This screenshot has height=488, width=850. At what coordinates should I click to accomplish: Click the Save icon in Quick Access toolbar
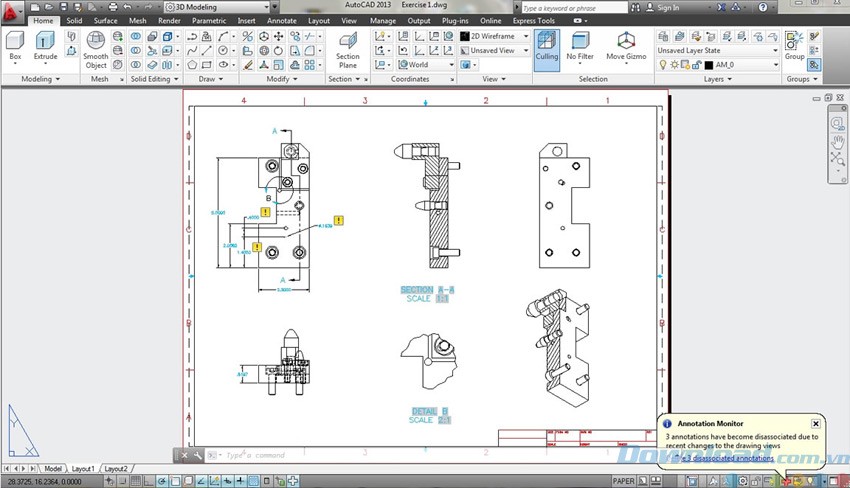[x=63, y=7]
